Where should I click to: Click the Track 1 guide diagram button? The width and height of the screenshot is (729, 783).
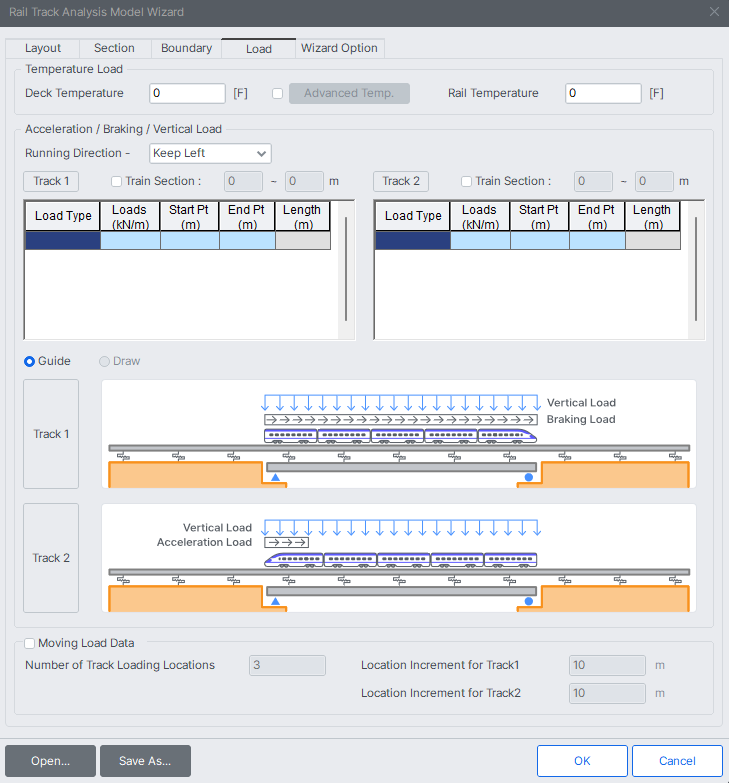(51, 434)
